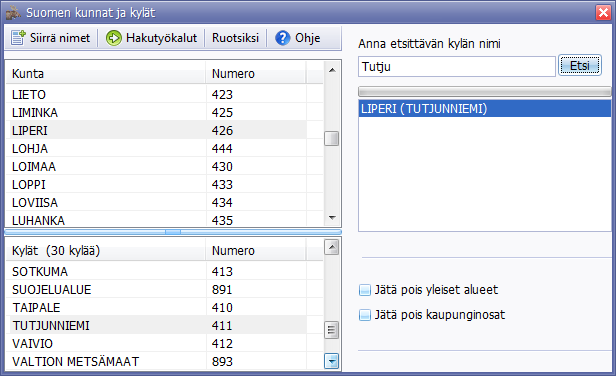Open Ruotsiksi toolbar item
The height and width of the screenshot is (376, 616).
235,38
